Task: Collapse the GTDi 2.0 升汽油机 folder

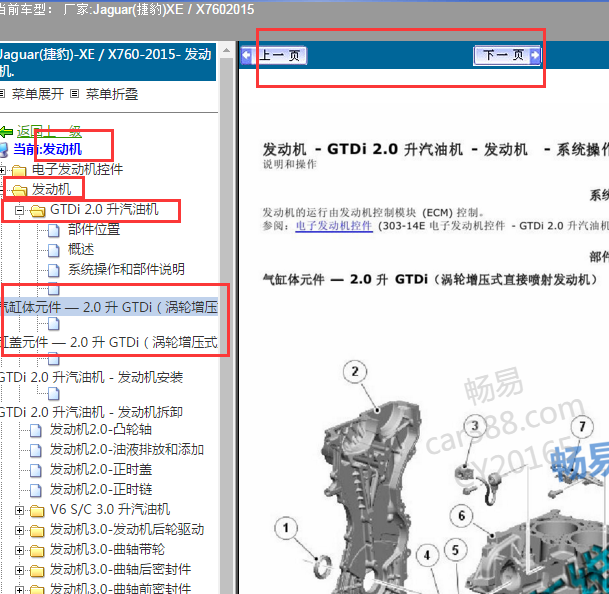Action: pyautogui.click(x=19, y=211)
